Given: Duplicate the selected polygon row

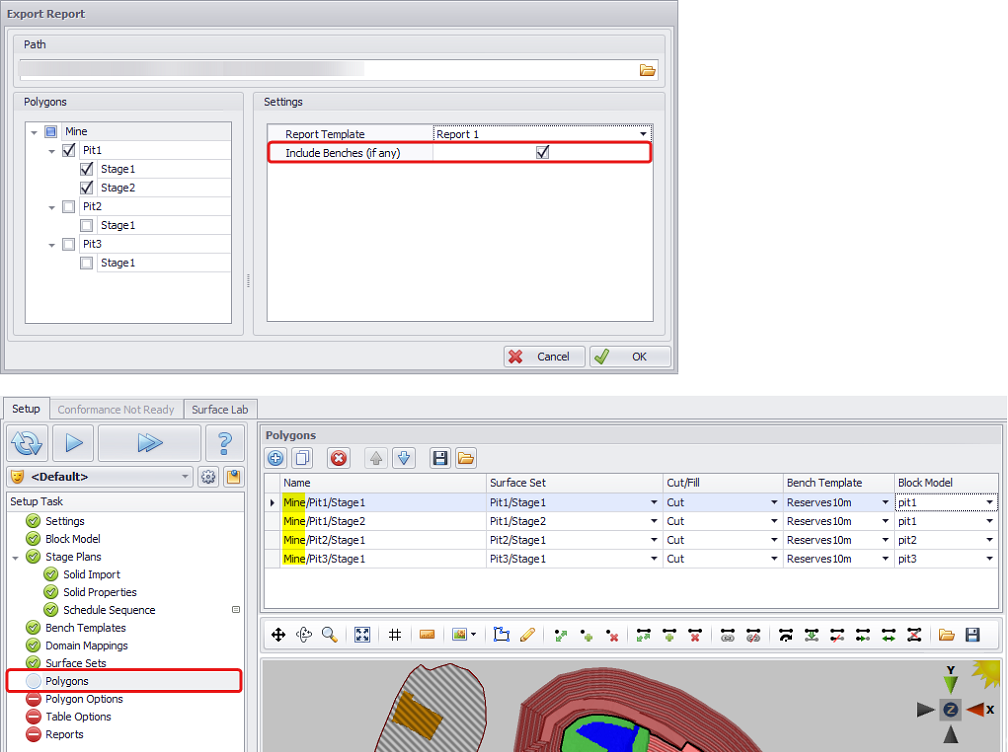Looking at the screenshot, I should point(302,458).
